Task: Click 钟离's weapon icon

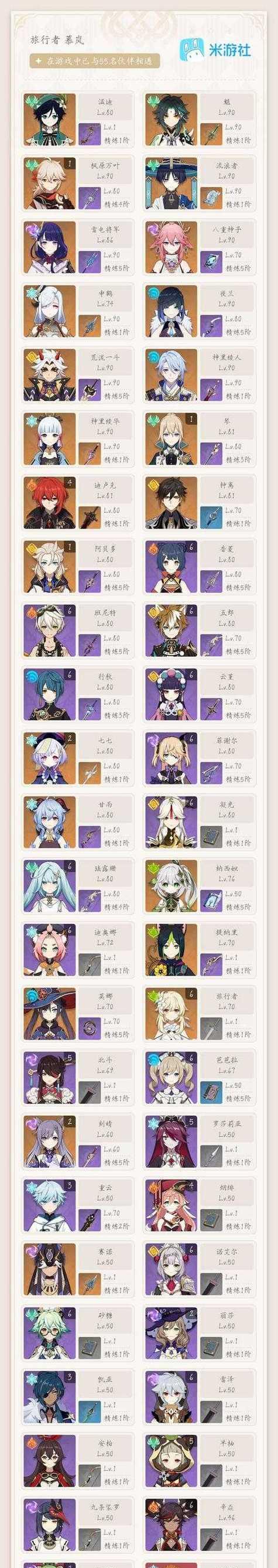Action: 211,517
